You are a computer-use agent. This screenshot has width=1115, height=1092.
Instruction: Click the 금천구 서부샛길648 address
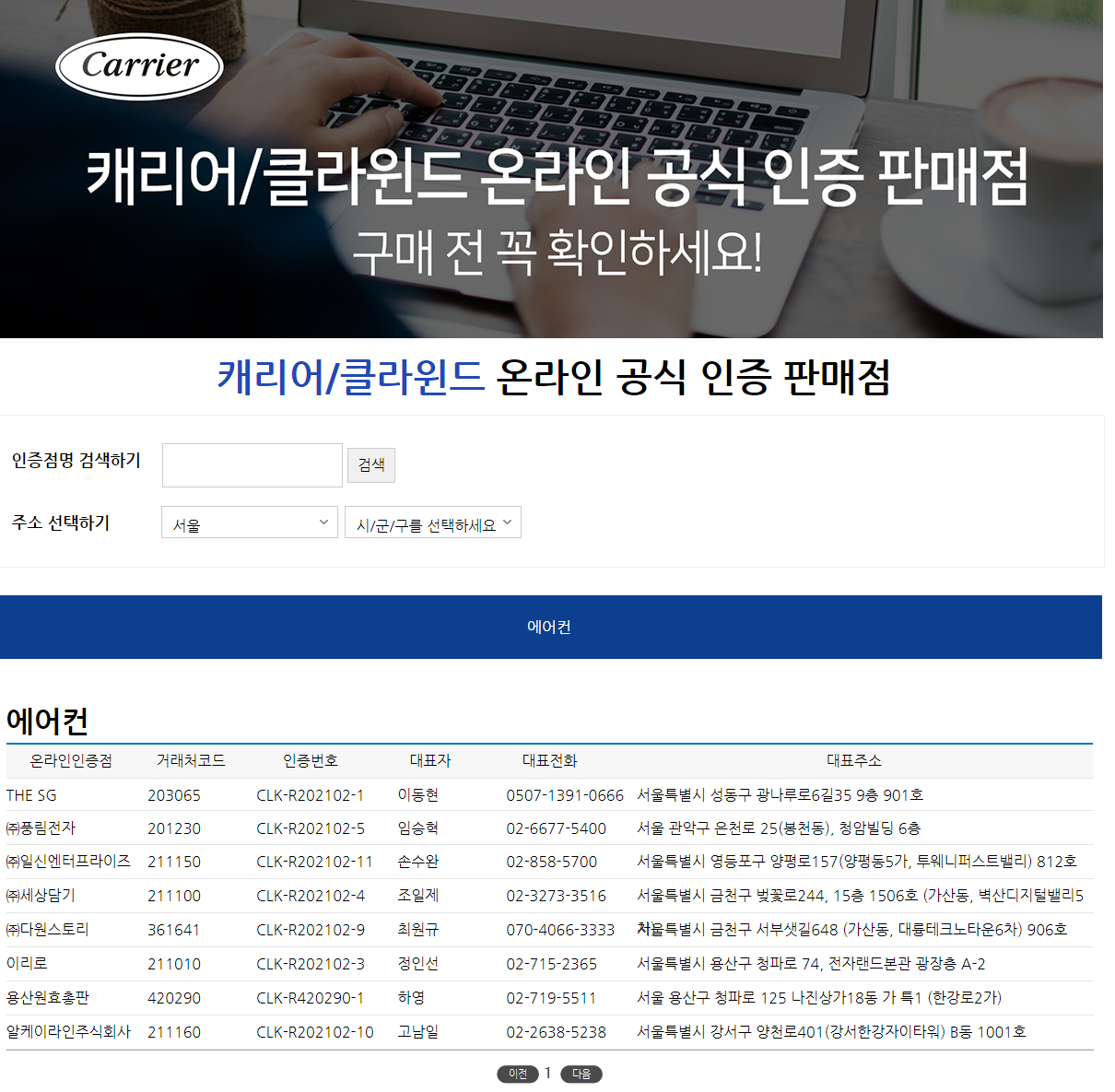852,929
